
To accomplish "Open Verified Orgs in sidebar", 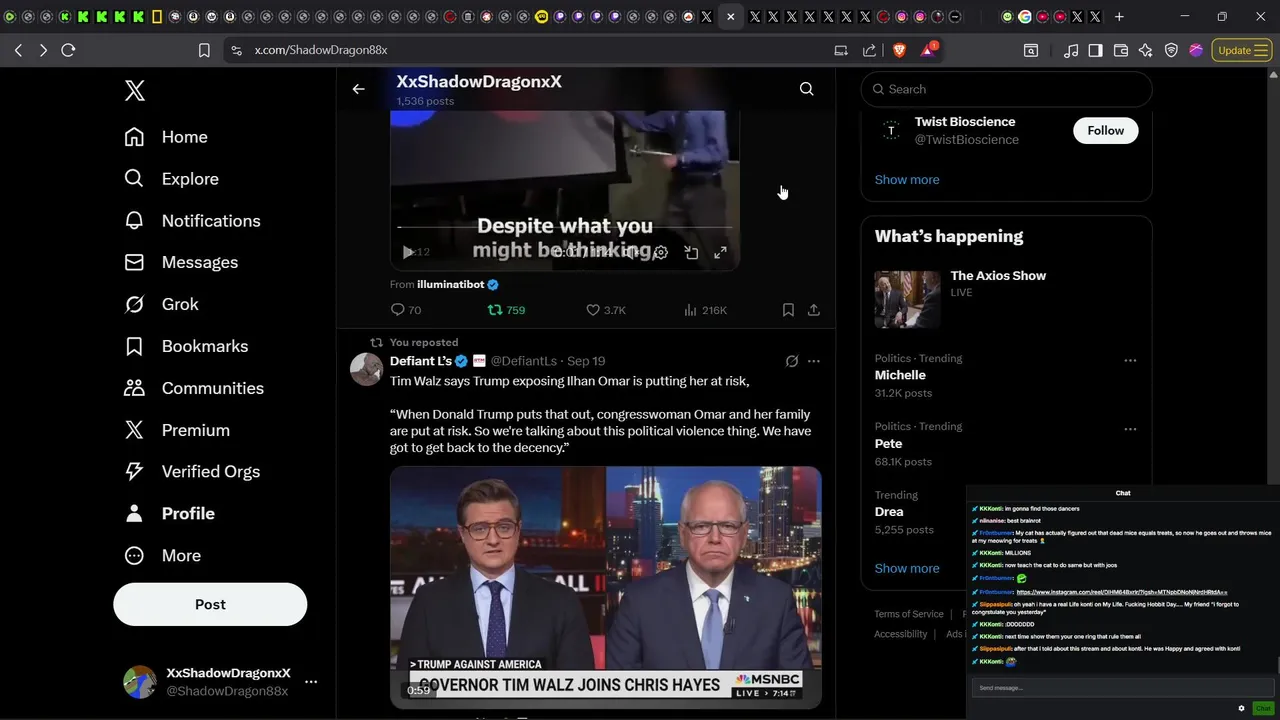I will (x=192, y=472).
